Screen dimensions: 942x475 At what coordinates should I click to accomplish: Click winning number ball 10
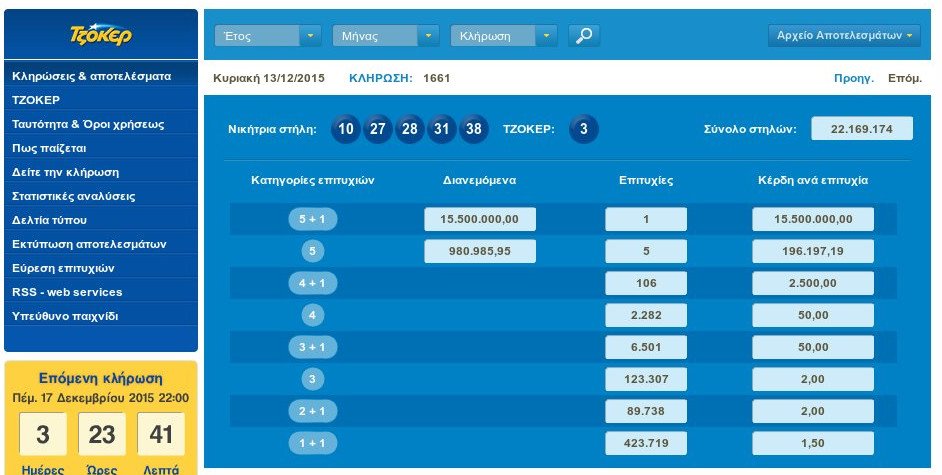[x=345, y=129]
